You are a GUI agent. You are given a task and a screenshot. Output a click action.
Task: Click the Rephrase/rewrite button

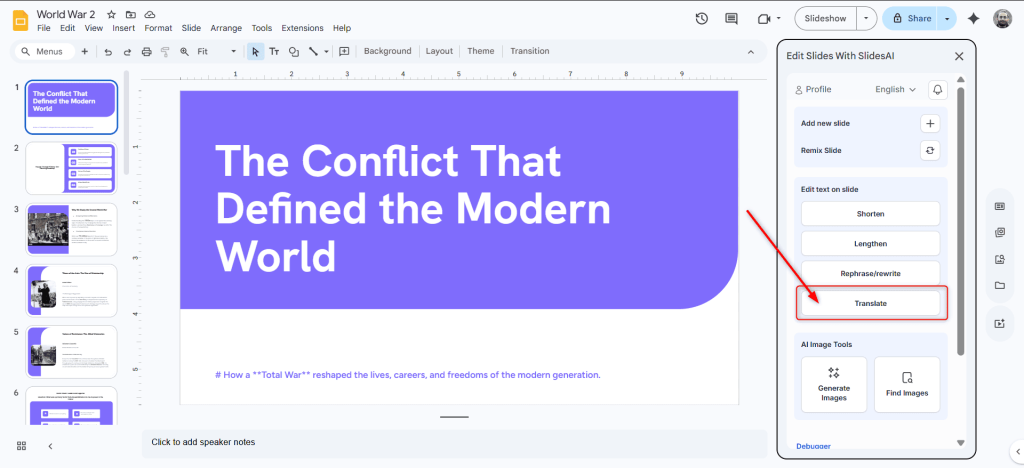coord(871,273)
